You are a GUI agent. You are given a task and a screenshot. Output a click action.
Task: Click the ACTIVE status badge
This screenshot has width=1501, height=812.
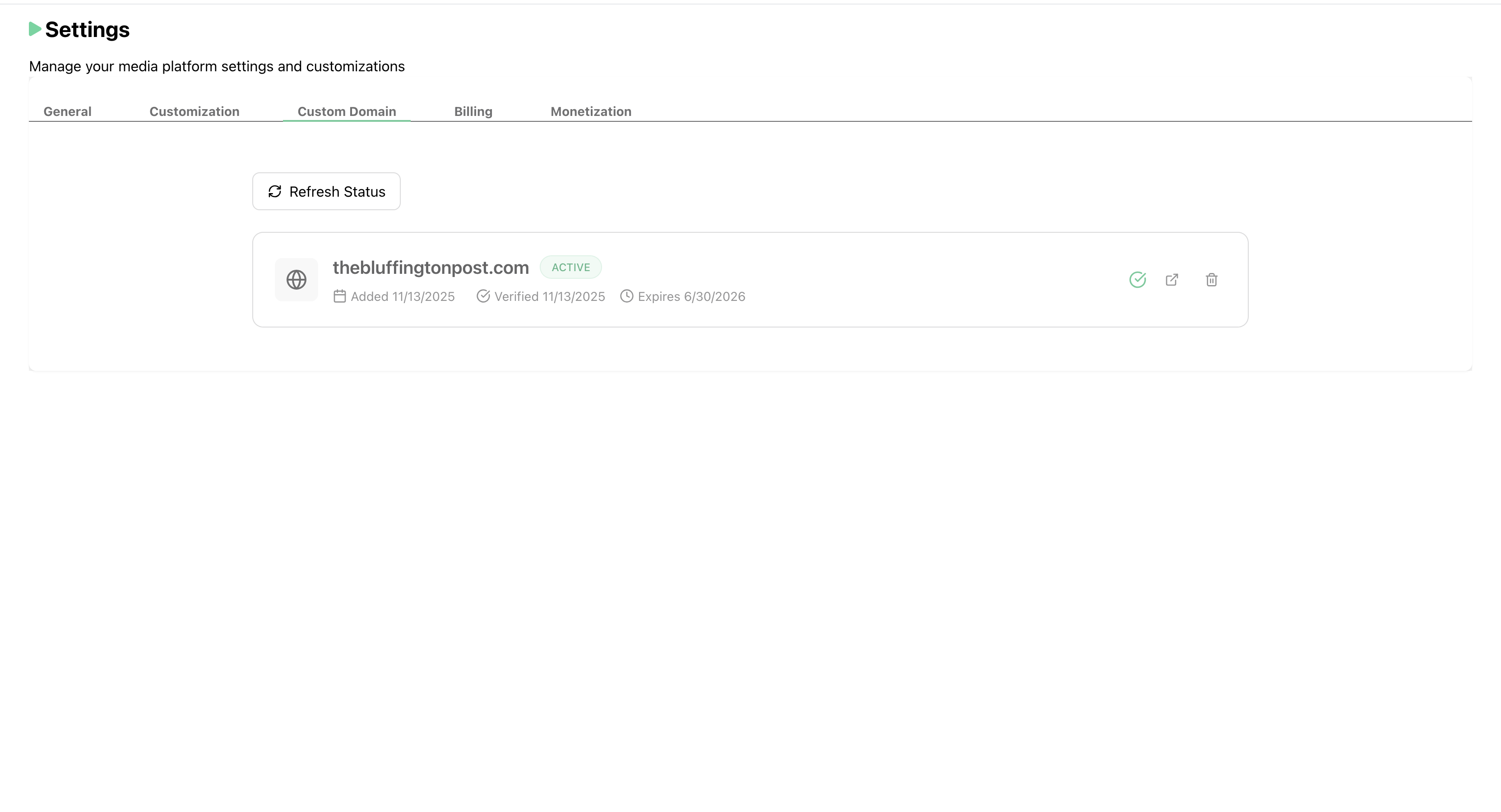pyautogui.click(x=570, y=268)
